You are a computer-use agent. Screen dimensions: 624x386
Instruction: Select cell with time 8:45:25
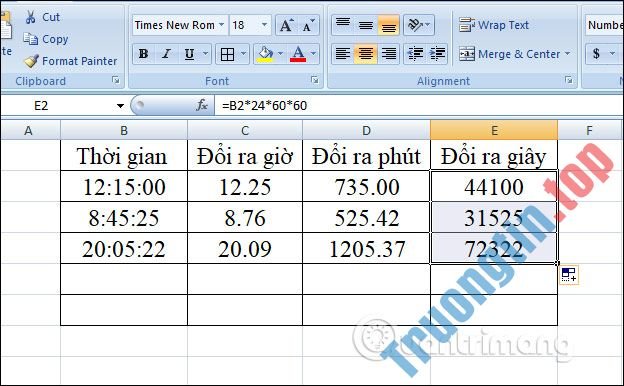(x=124, y=218)
